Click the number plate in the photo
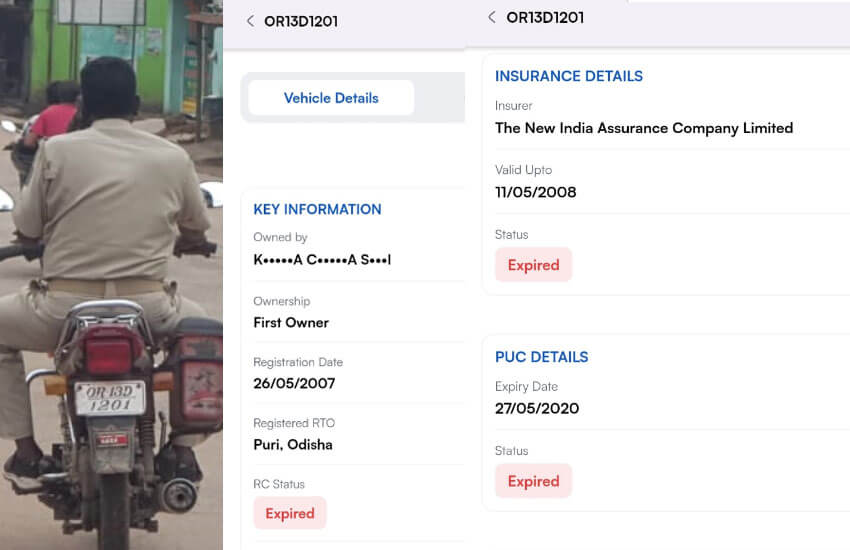The width and height of the screenshot is (850, 550). tap(110, 398)
